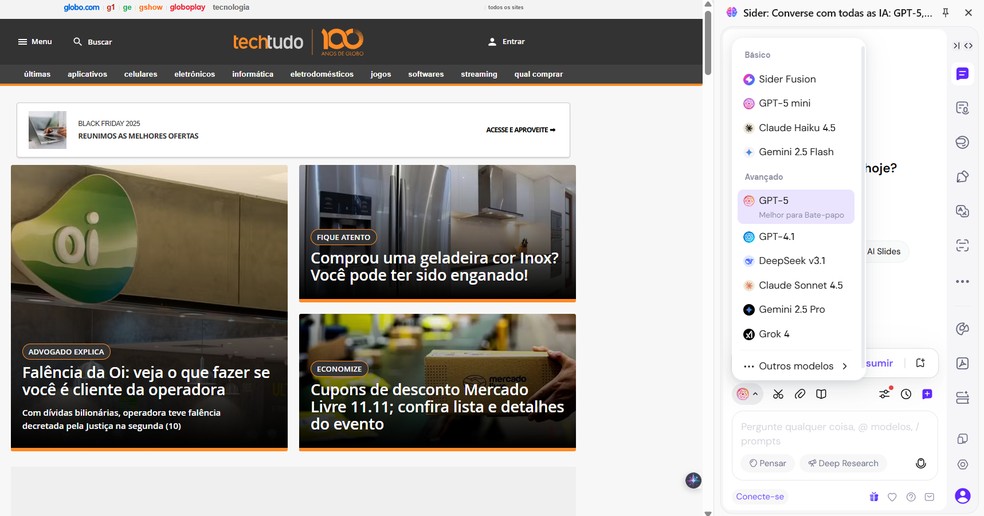Start a new chat with purple plus icon
This screenshot has width=984, height=516.
pos(927,394)
